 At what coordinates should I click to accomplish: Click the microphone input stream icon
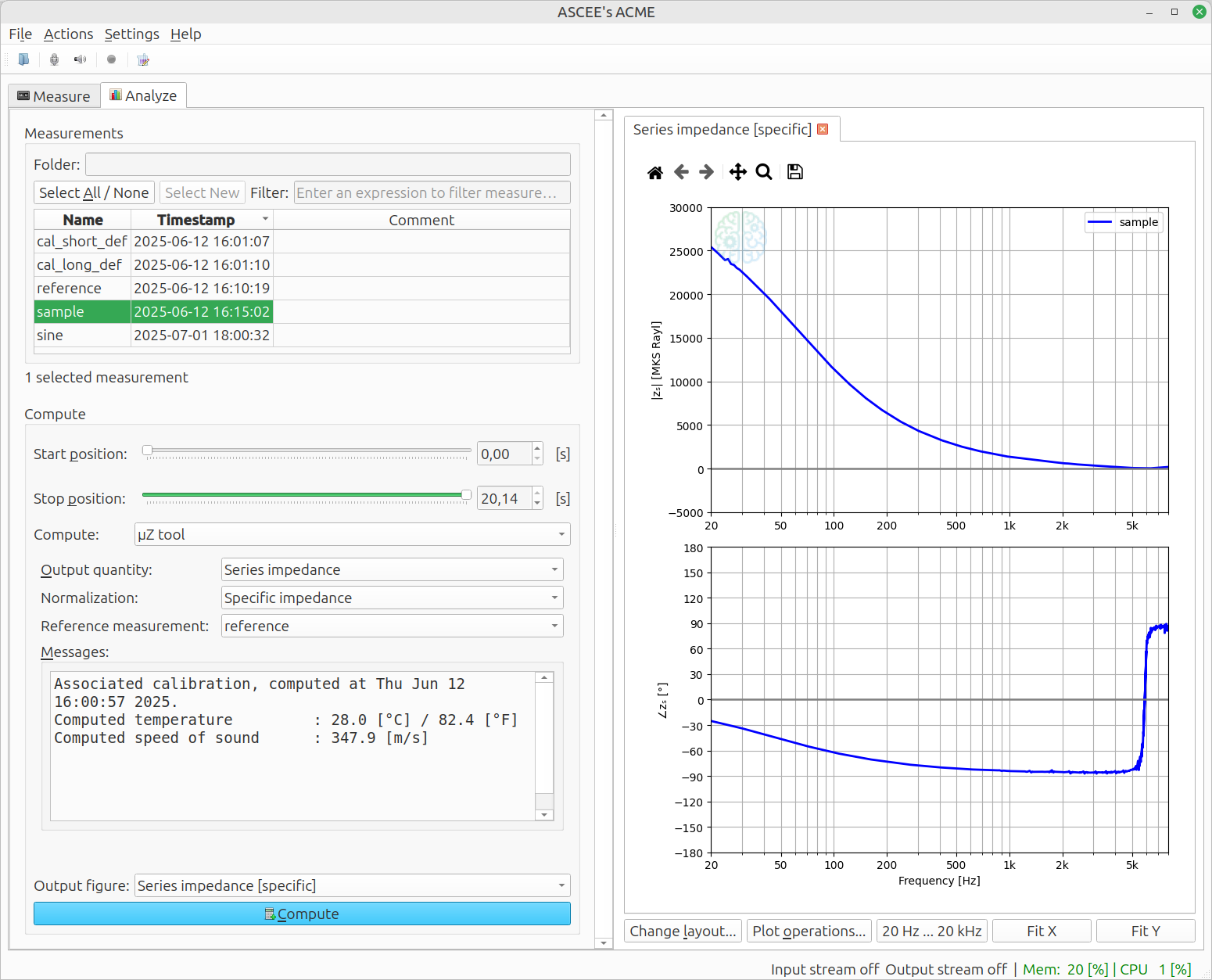54,59
